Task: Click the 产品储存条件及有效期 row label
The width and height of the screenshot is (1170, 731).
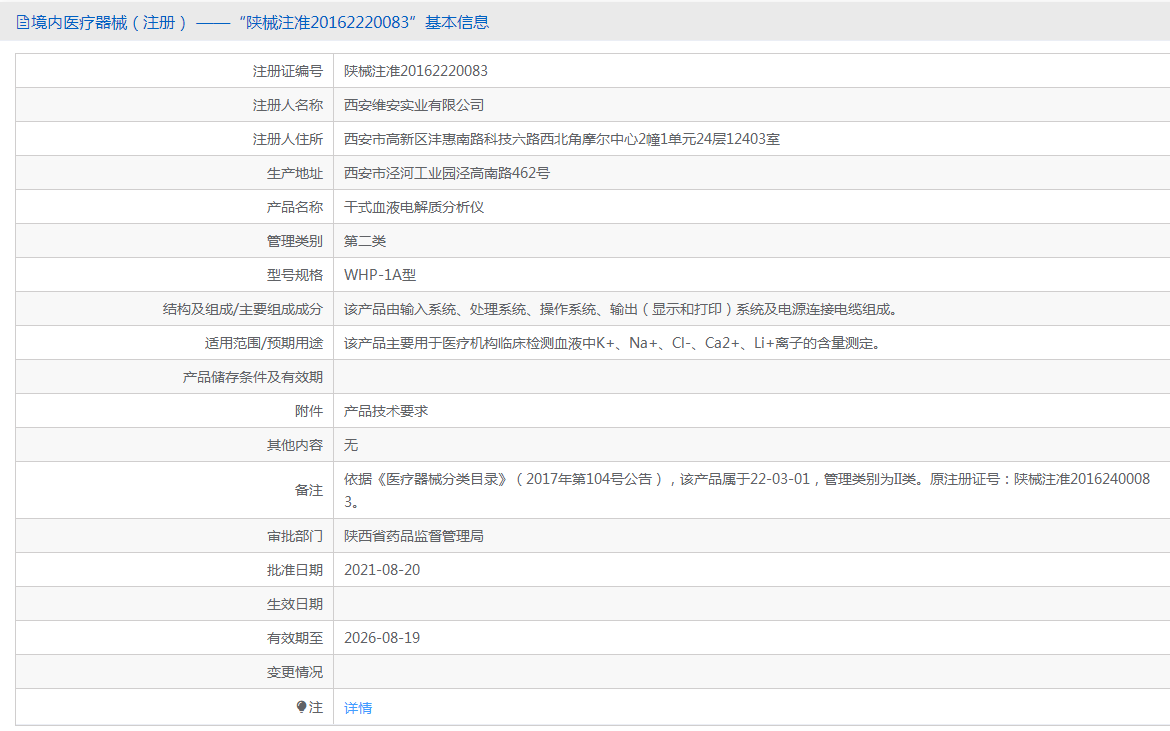Action: [252, 377]
